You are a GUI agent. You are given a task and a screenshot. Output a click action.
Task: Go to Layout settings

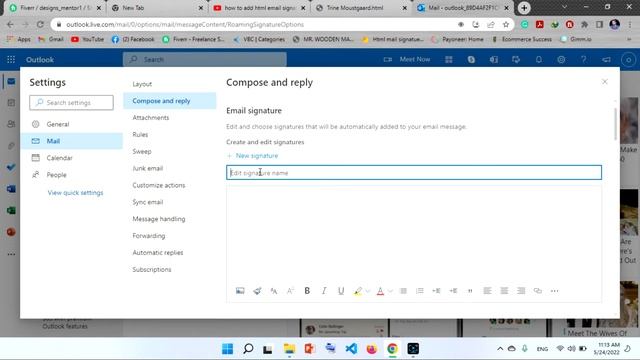pyautogui.click(x=142, y=84)
